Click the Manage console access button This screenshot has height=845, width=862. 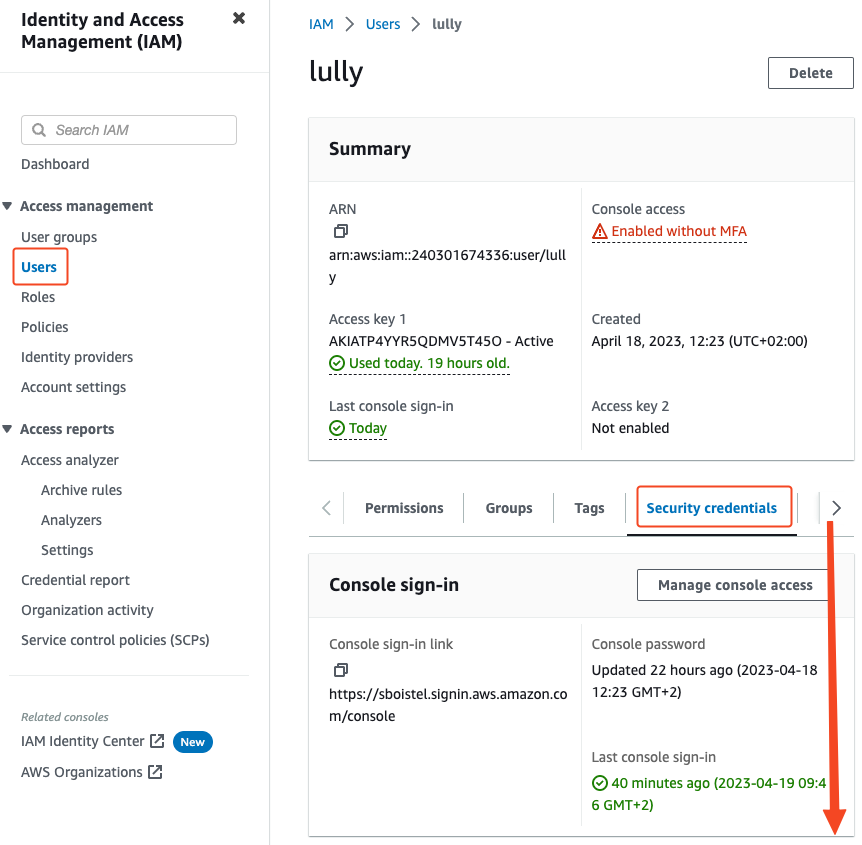(735, 585)
